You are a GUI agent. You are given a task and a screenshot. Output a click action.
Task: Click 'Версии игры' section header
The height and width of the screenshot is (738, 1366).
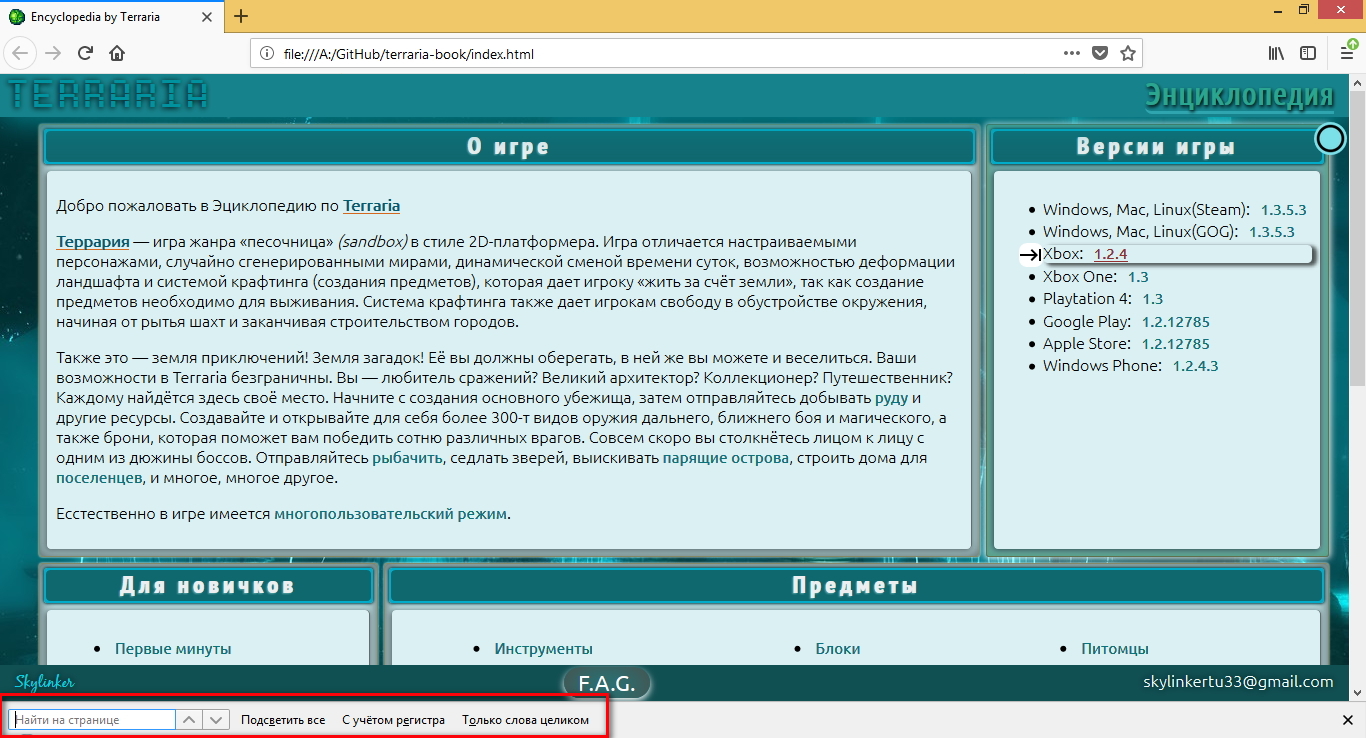1156,146
